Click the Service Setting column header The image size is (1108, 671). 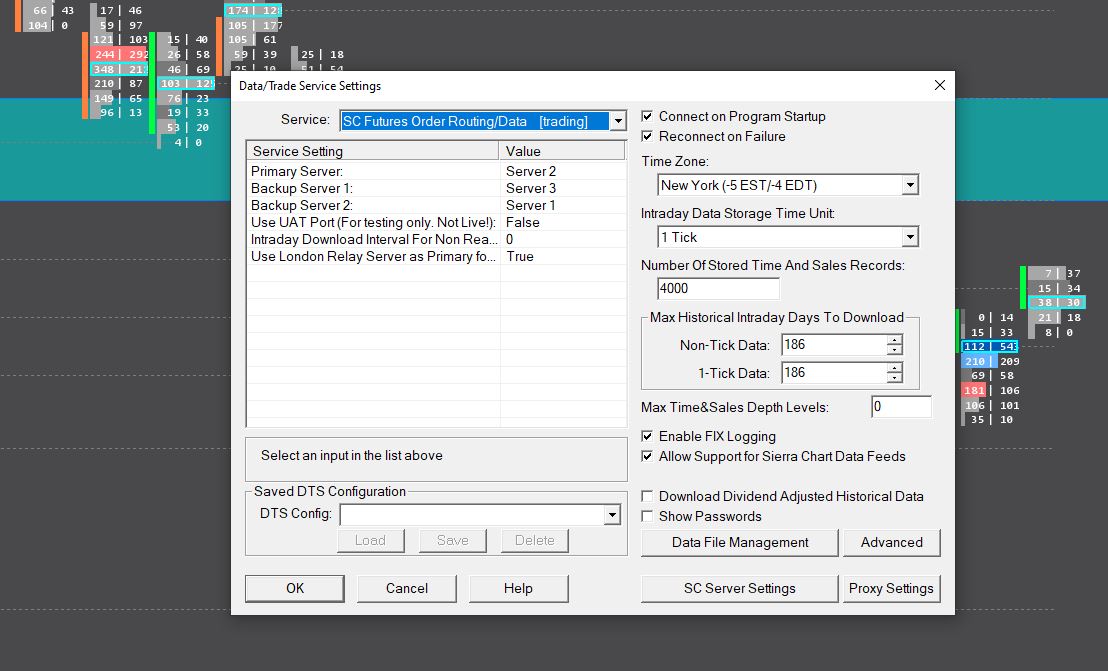(373, 151)
